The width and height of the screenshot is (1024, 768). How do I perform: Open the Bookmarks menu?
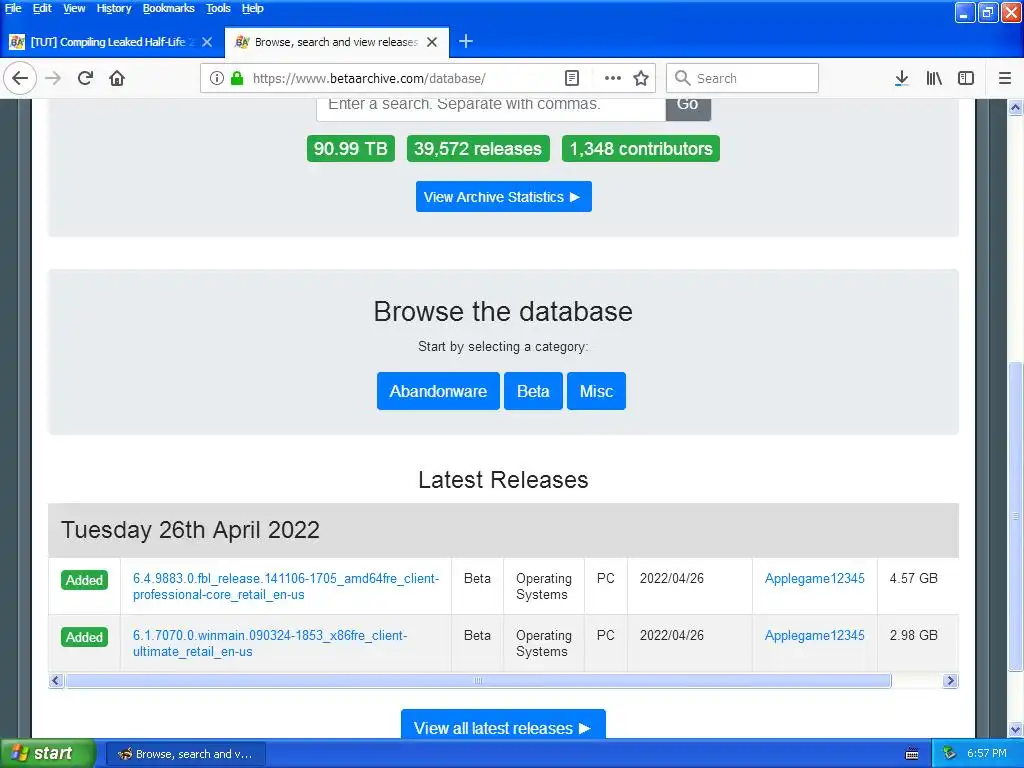[x=168, y=8]
